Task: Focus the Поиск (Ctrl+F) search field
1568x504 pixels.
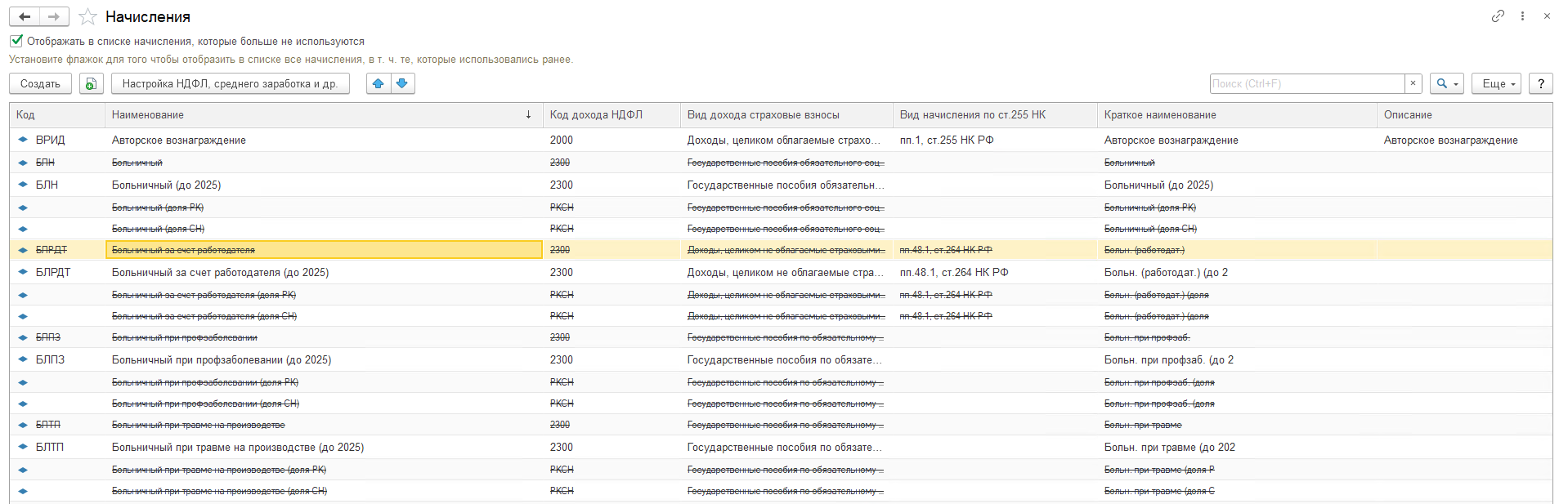Action: click(x=1307, y=83)
